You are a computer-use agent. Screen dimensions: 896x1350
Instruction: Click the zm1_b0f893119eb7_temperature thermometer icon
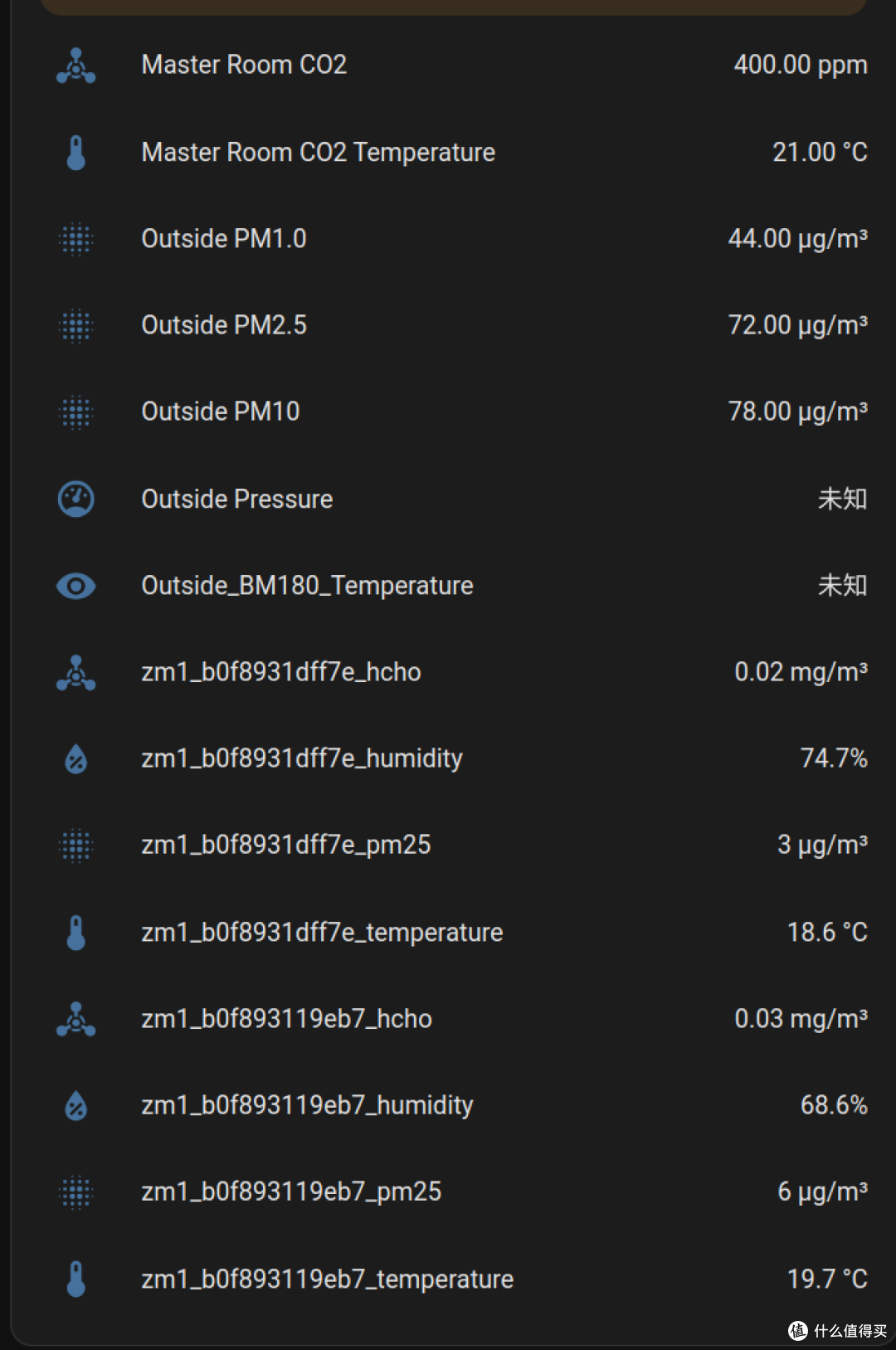point(75,1279)
